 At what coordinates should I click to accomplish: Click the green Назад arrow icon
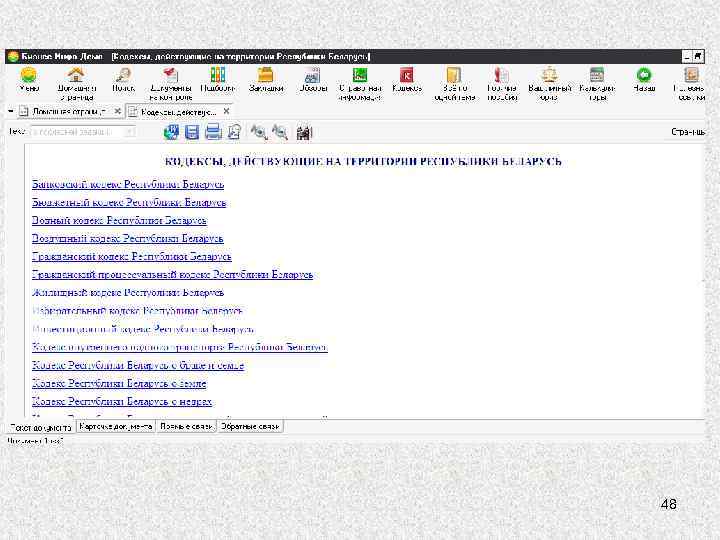click(644, 75)
